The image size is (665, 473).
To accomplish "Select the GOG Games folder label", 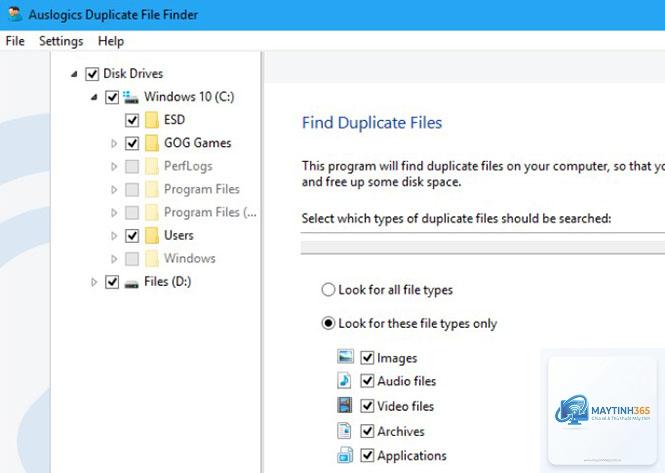I will [198, 143].
